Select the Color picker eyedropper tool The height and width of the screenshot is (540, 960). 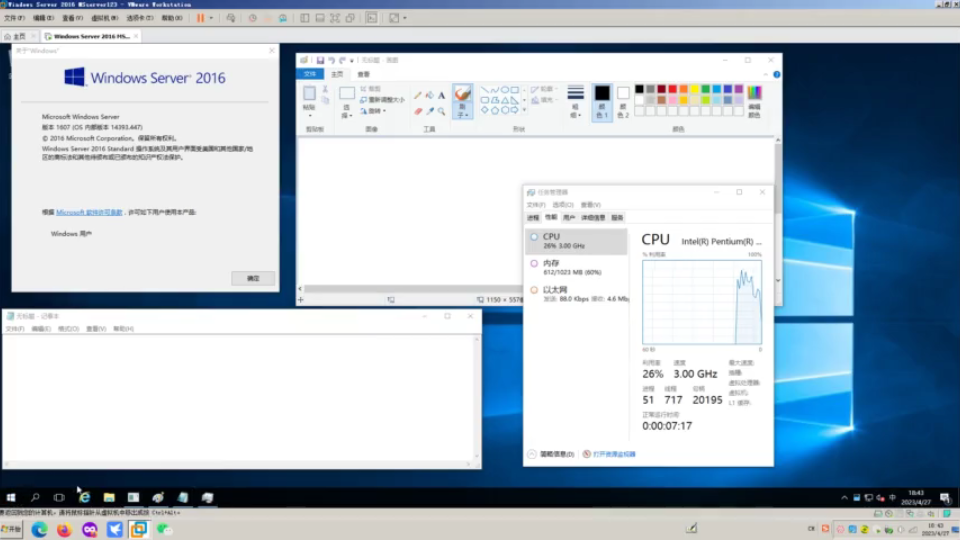pos(429,111)
